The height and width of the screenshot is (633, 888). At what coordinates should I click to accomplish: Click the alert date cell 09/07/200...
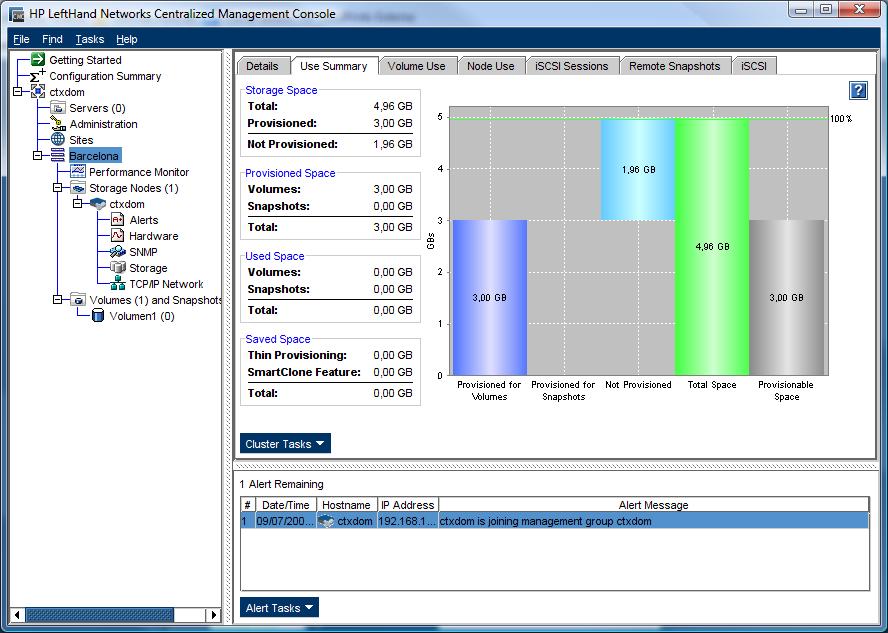click(x=285, y=521)
